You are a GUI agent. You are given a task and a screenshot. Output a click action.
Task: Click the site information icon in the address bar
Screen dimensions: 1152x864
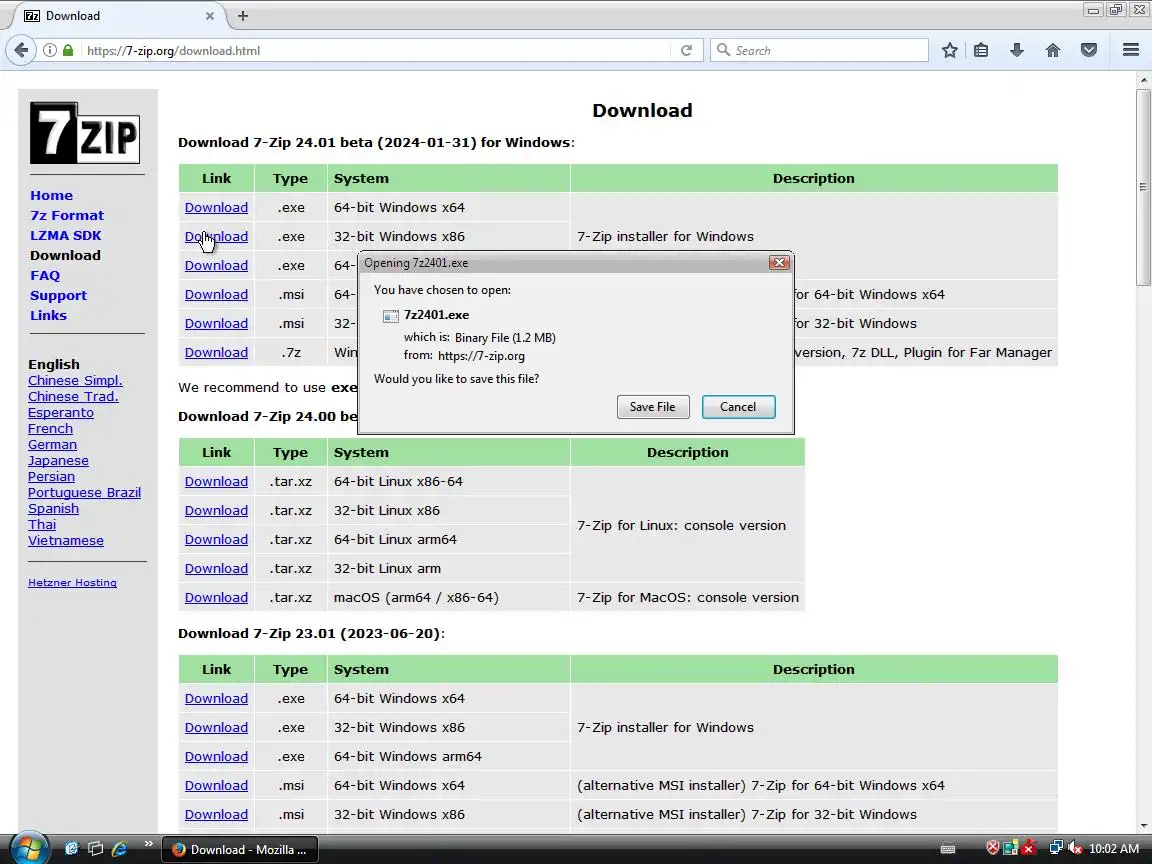(49, 50)
